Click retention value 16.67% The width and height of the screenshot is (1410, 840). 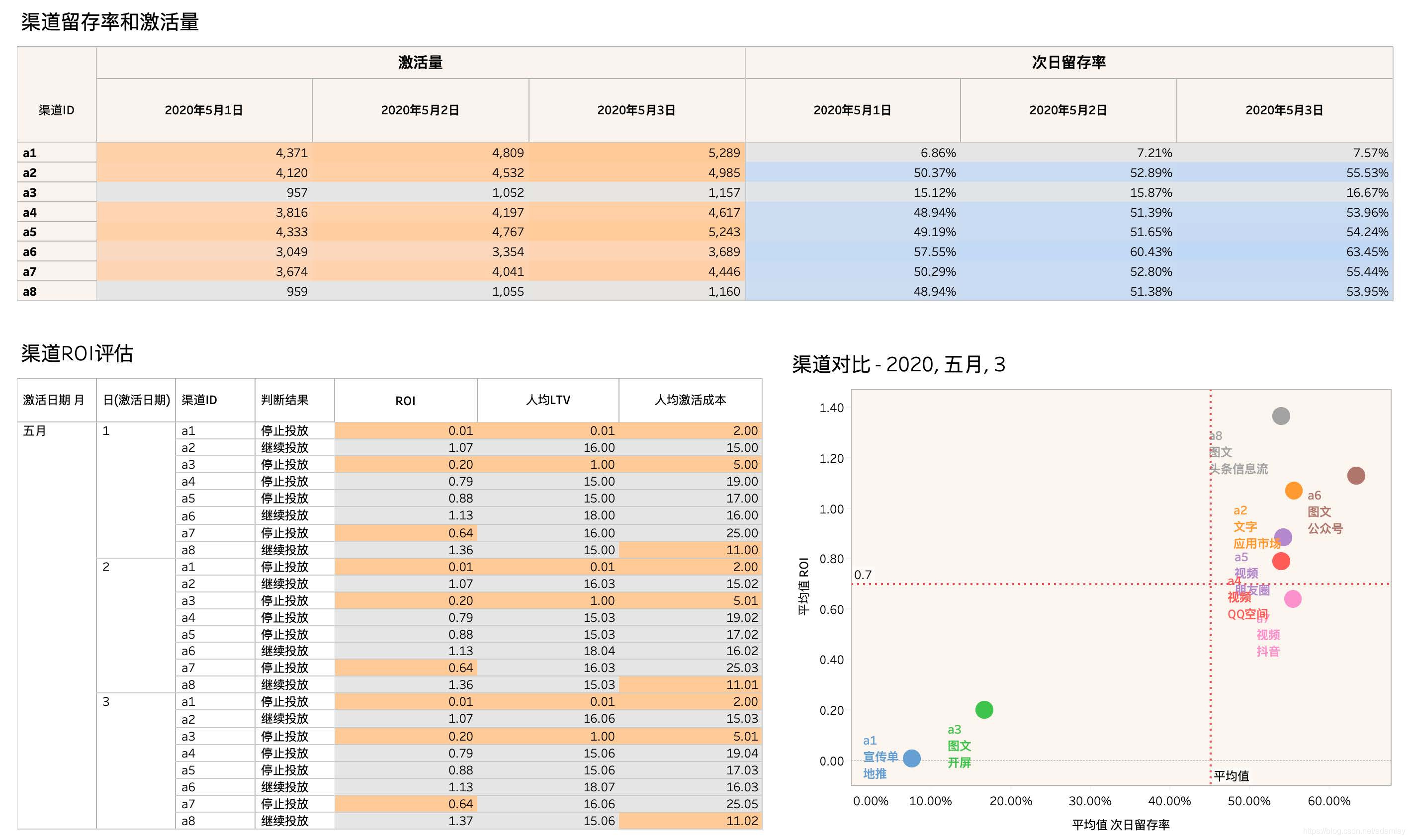tap(1284, 192)
